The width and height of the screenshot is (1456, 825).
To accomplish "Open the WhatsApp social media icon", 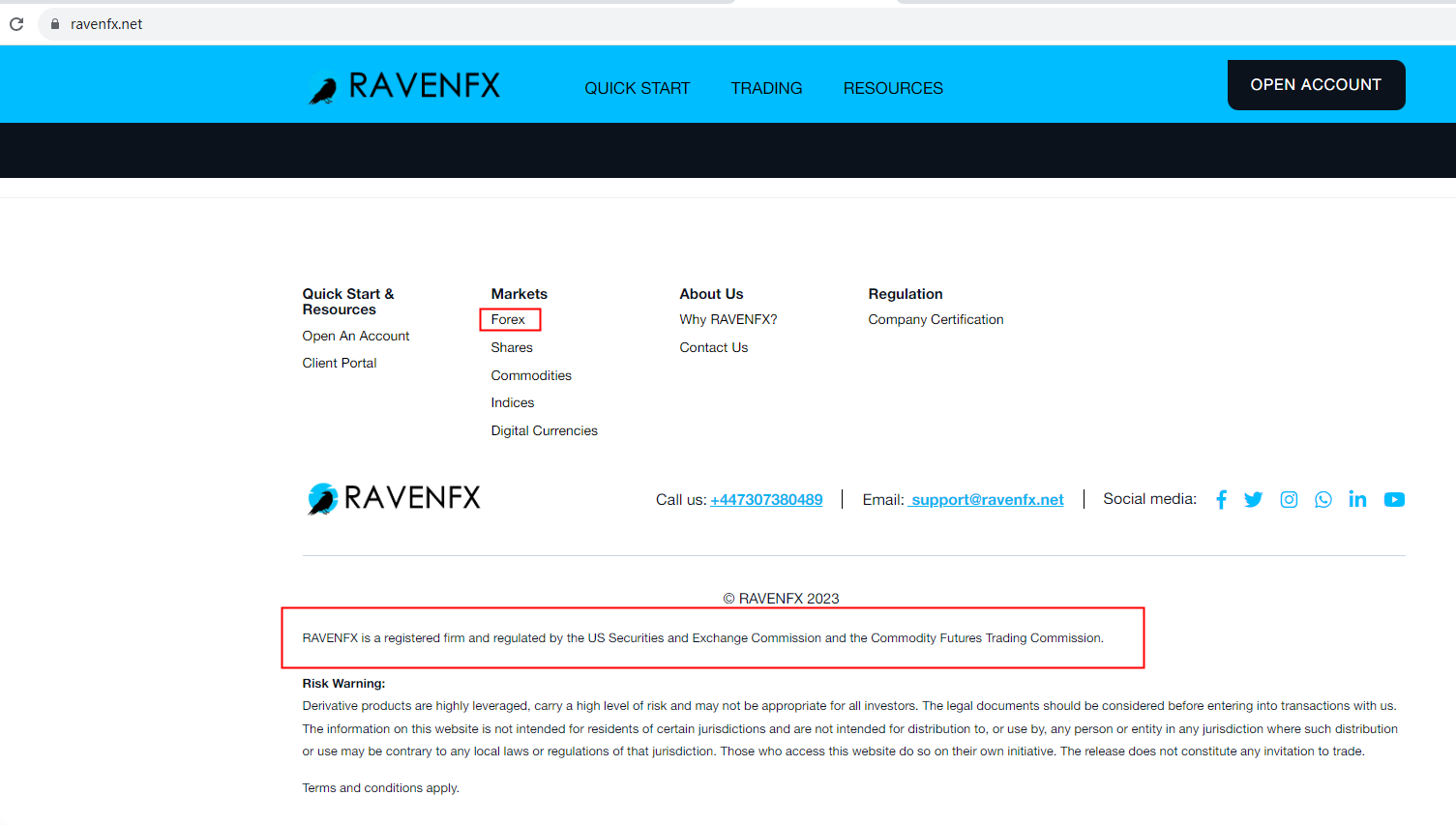I will coord(1323,499).
